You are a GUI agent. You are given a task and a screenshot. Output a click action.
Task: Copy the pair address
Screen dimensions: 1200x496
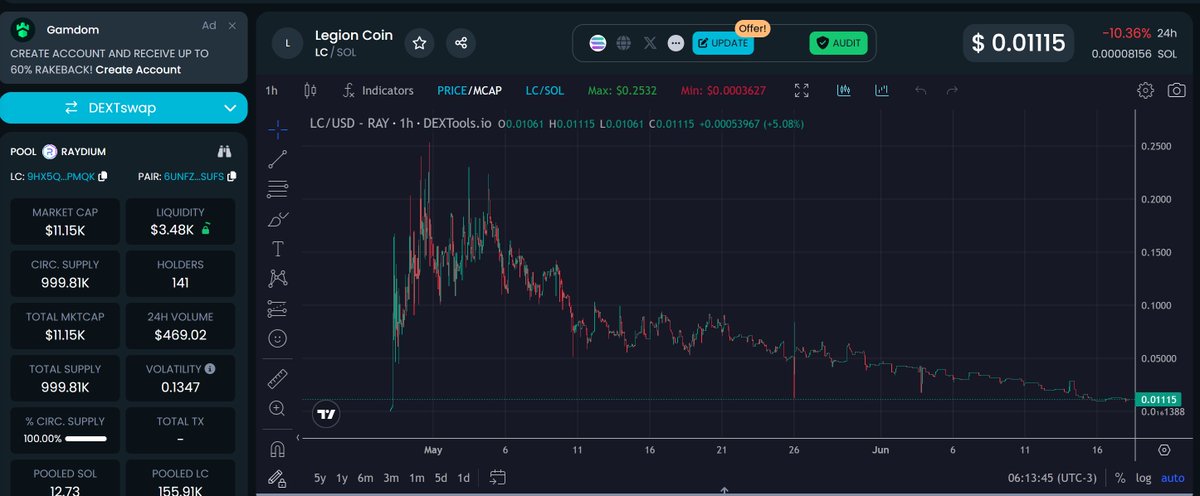pyautogui.click(x=232, y=177)
